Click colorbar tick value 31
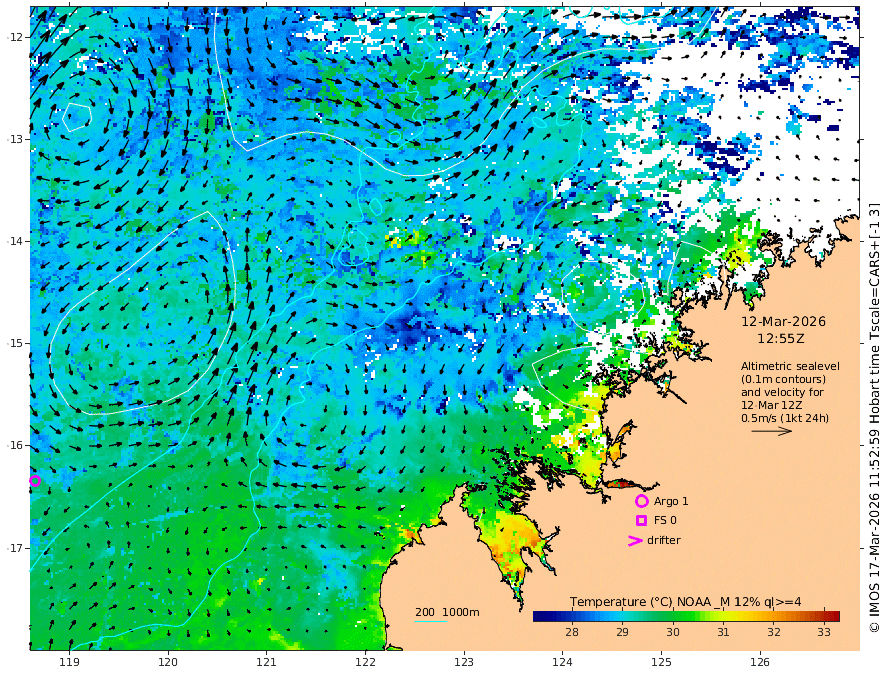The height and width of the screenshot is (680, 880). [723, 632]
